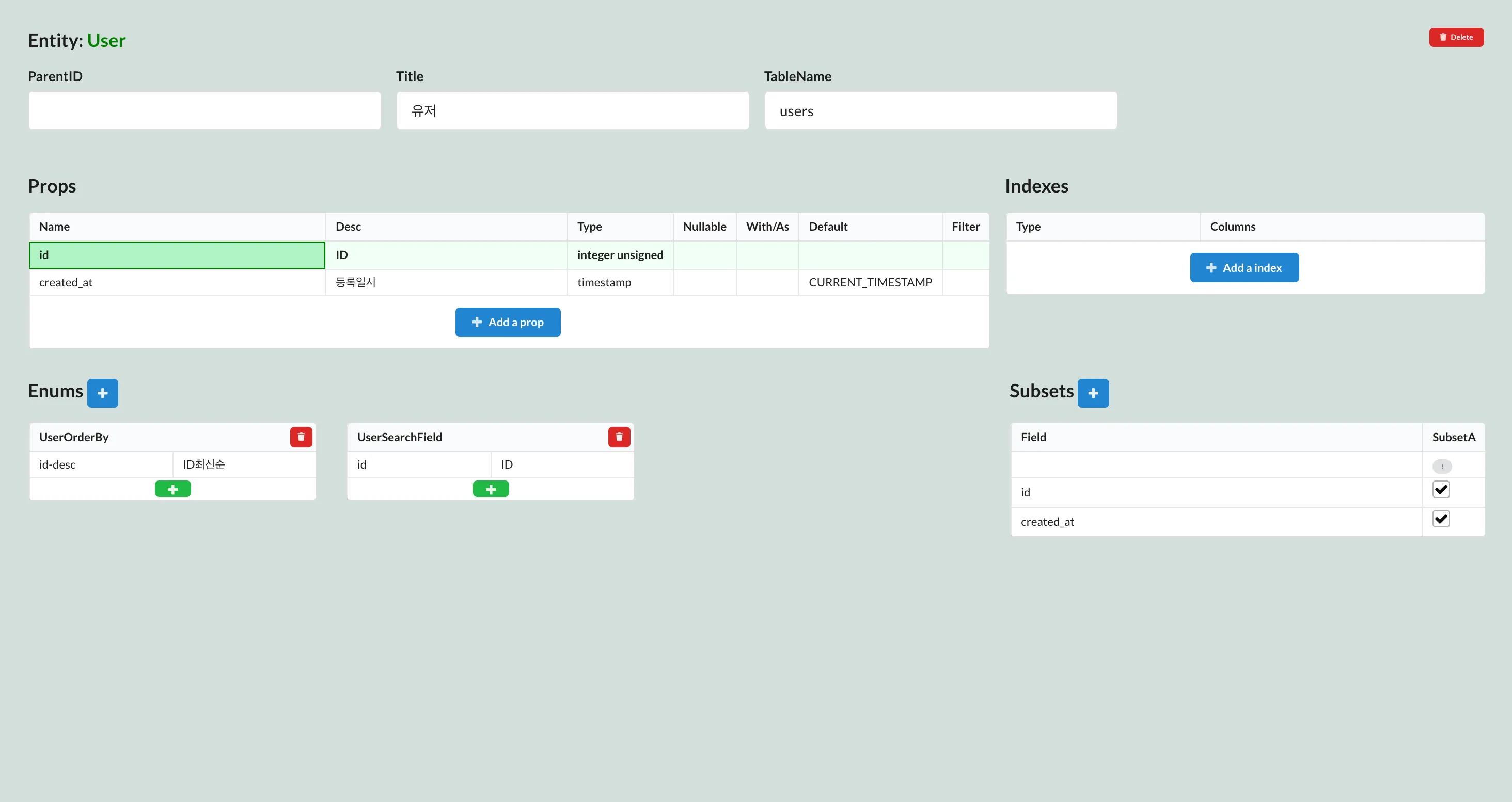This screenshot has width=1512, height=802.
Task: Select the highlighted id name cell in Props
Action: point(176,255)
